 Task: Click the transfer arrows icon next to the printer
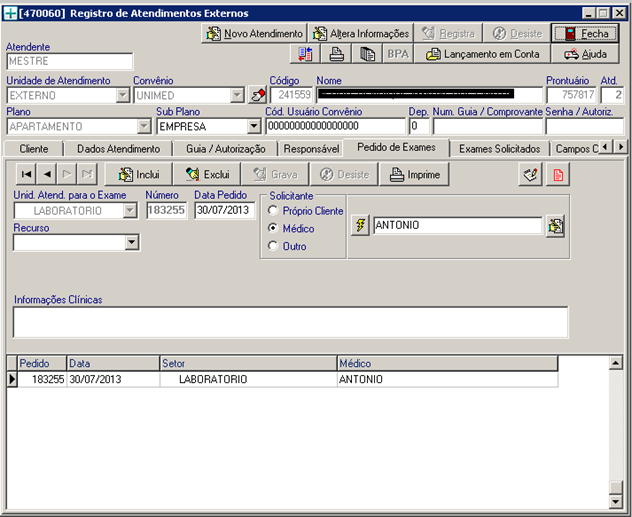[305, 54]
